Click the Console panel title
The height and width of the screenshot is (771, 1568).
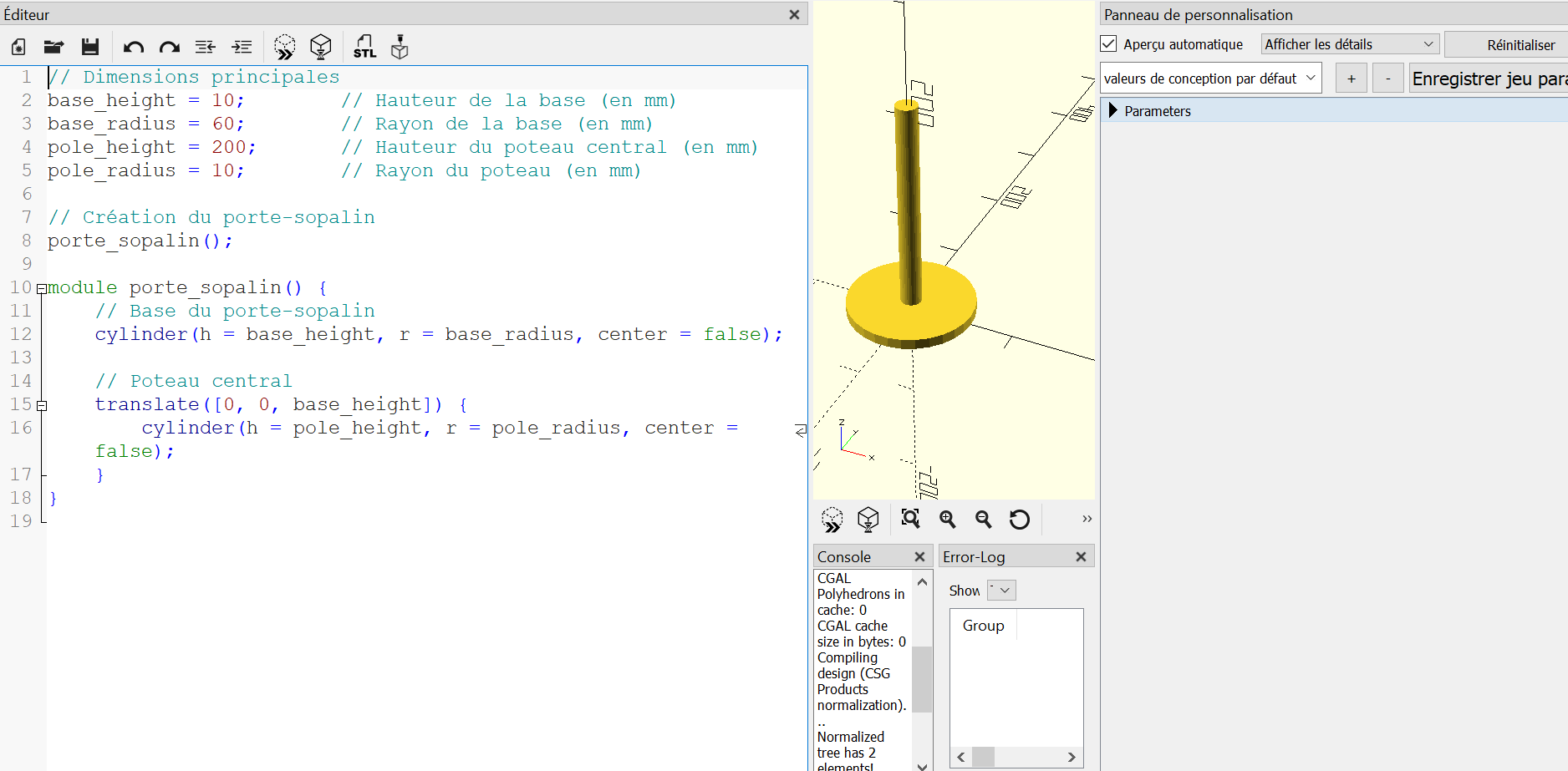point(844,556)
